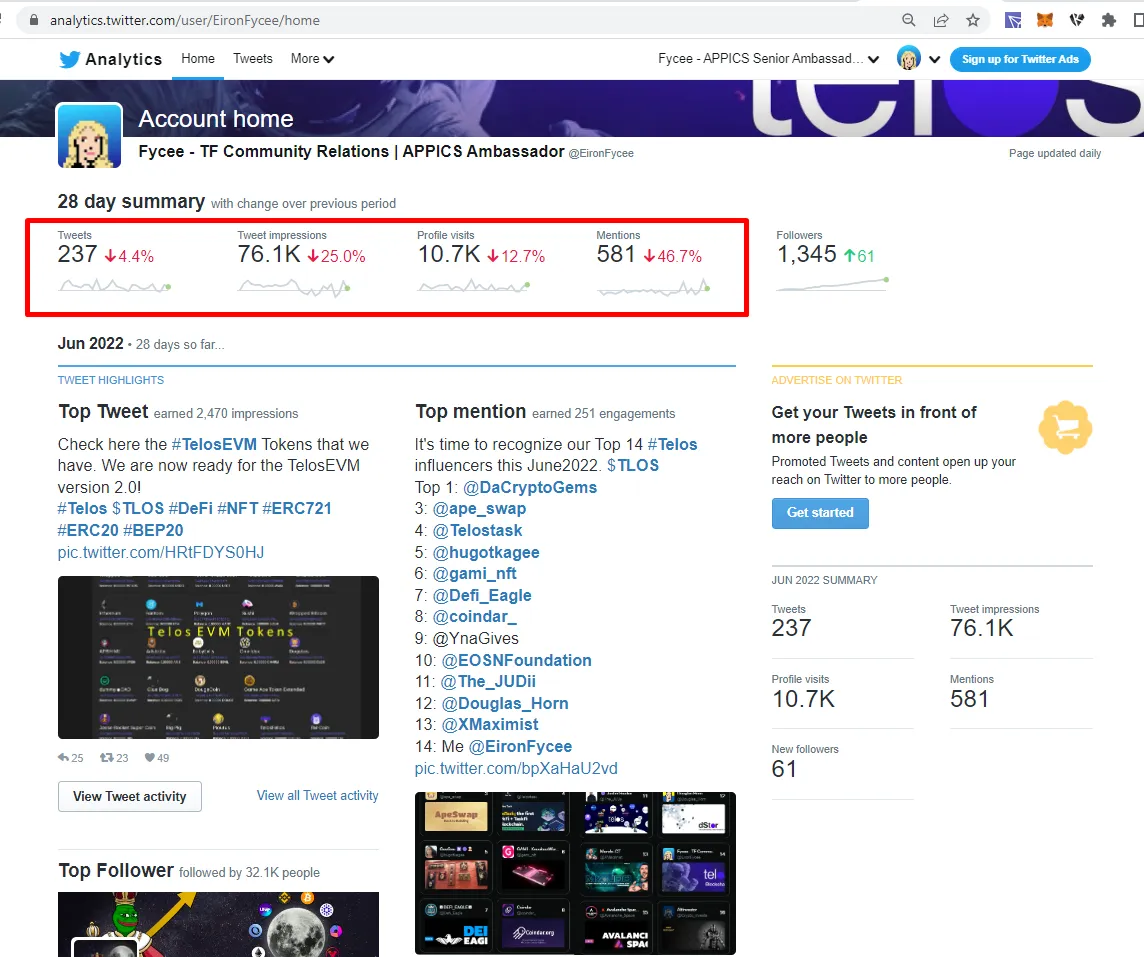Open pic.twitter.com/bpXaHaU2vd link
The height and width of the screenshot is (957, 1144).
[x=516, y=768]
